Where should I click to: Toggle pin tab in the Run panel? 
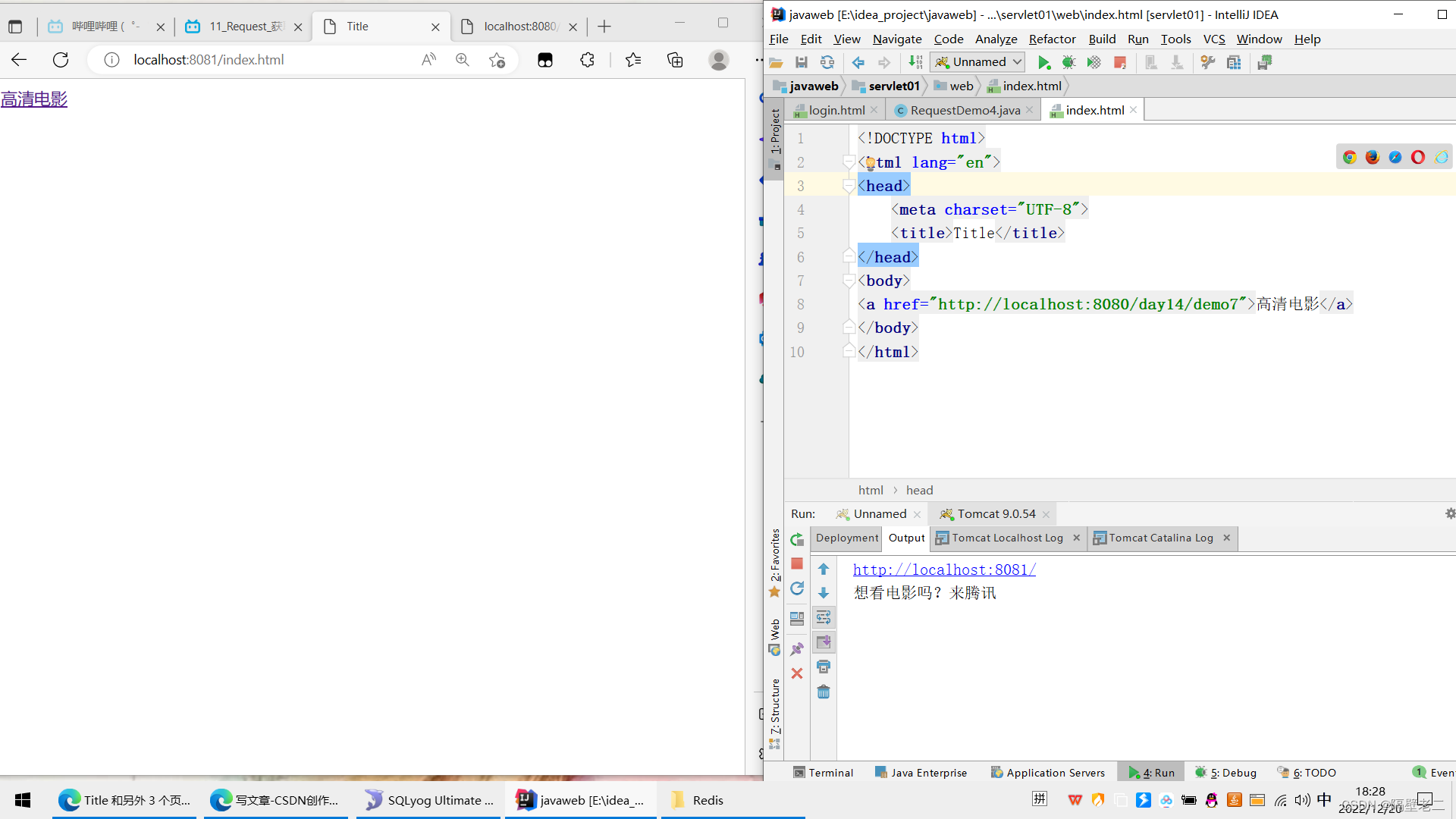[797, 649]
